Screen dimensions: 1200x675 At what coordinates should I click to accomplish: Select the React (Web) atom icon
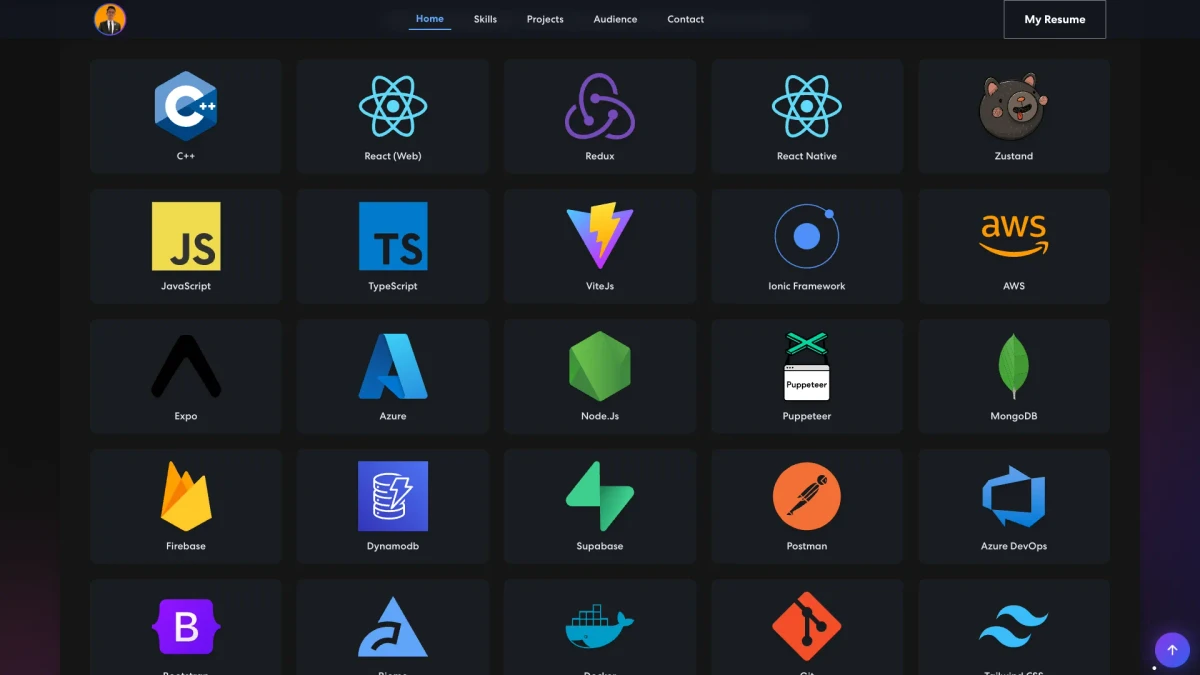click(393, 106)
